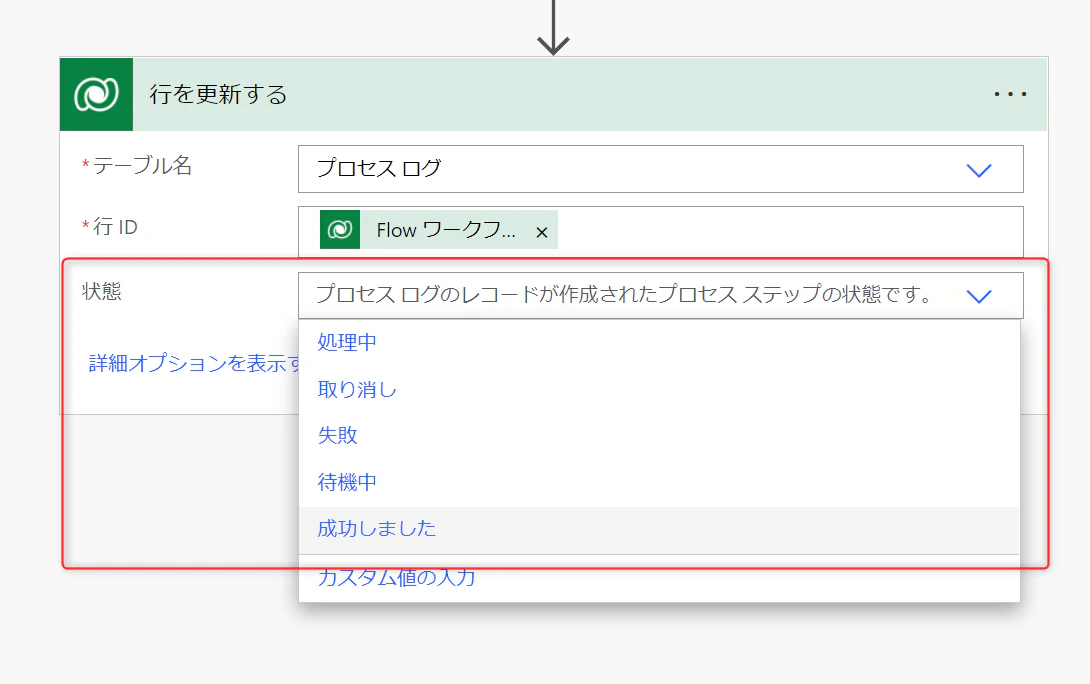Viewport: 1090px width, 684px height.
Task: Click the Flow ワークフ... token label
Action: (x=446, y=230)
